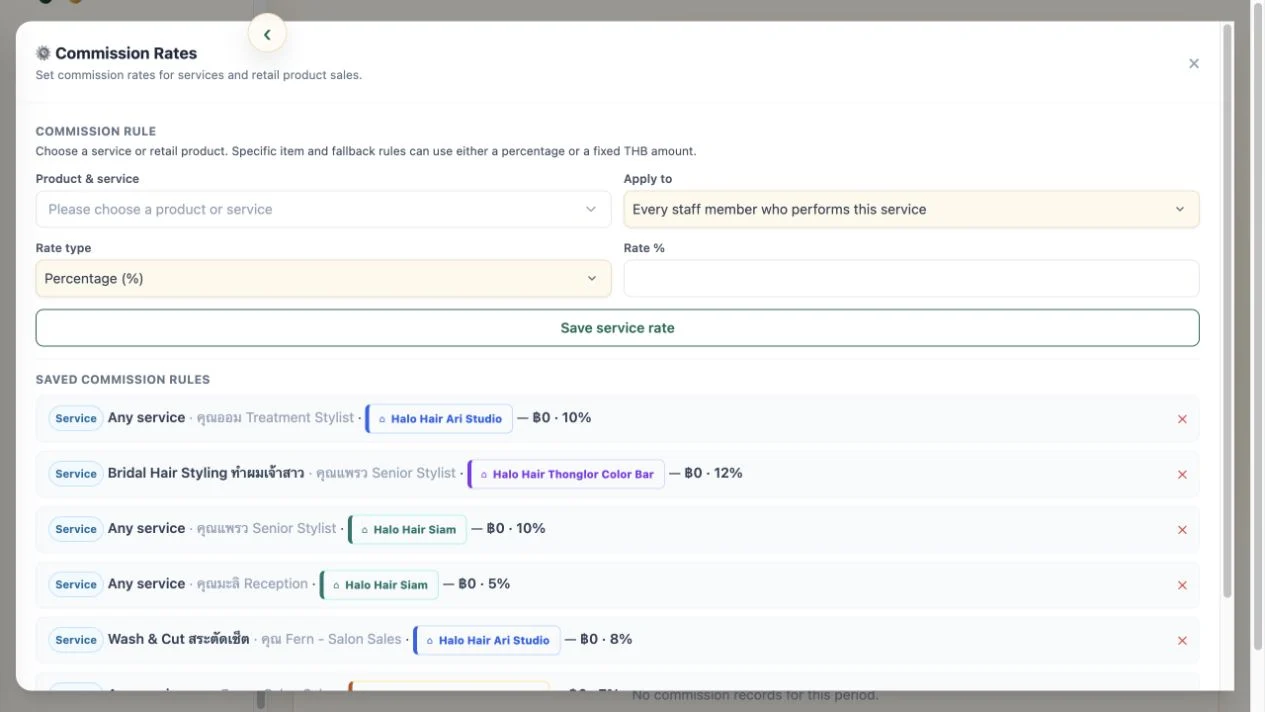1265x712 pixels.
Task: Click the ฿0 · 8% rate text
Action: click(x=606, y=639)
